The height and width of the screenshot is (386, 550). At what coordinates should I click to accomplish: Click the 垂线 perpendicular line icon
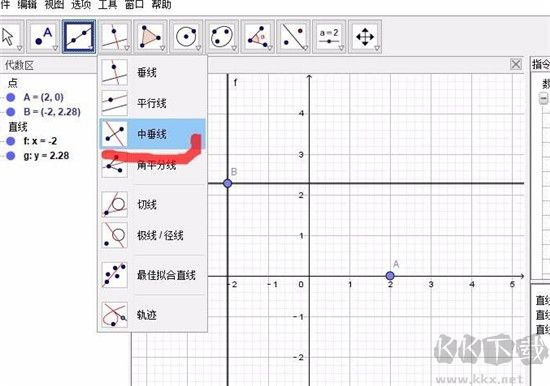pyautogui.click(x=114, y=72)
